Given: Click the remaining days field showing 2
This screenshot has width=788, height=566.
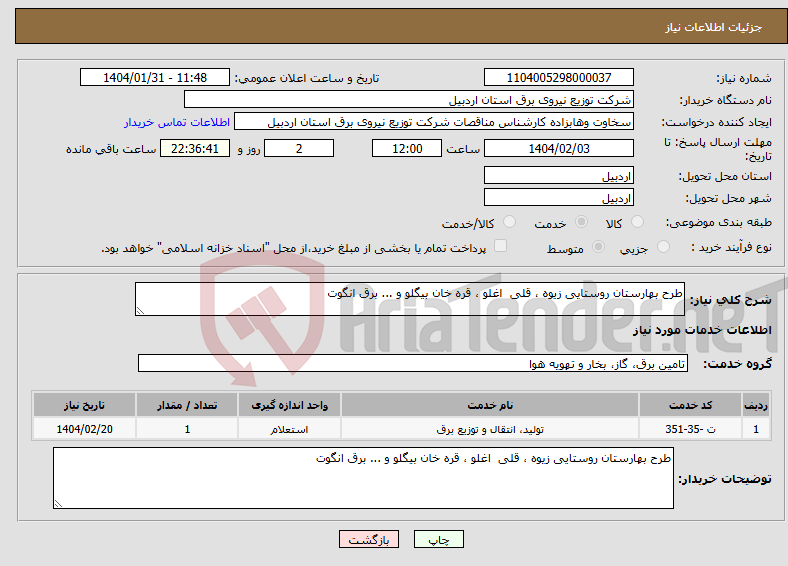Looking at the screenshot, I should coord(299,148).
